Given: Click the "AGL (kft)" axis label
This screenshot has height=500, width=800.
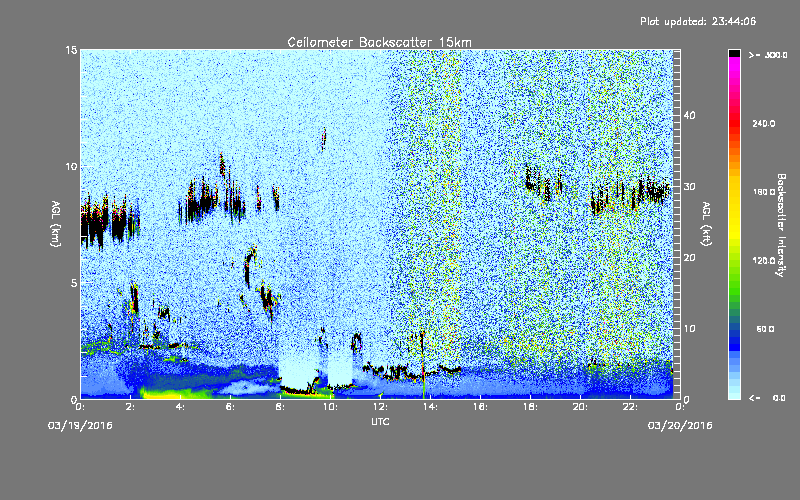Looking at the screenshot, I should point(706,224).
